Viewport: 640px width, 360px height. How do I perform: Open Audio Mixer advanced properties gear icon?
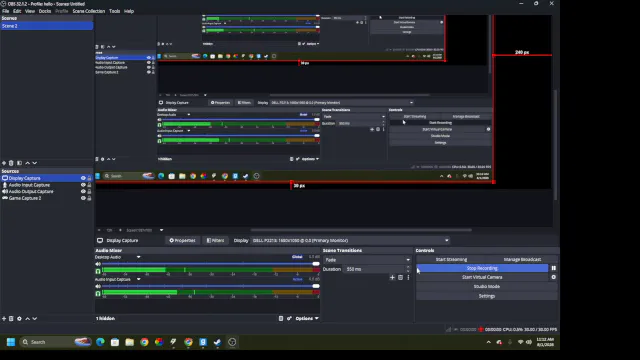click(x=289, y=318)
